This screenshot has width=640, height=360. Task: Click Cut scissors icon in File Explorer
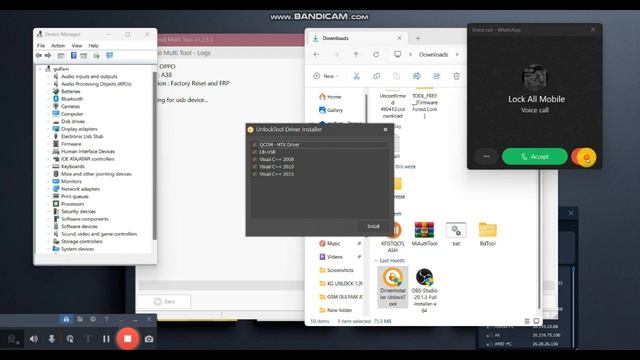[x=356, y=76]
